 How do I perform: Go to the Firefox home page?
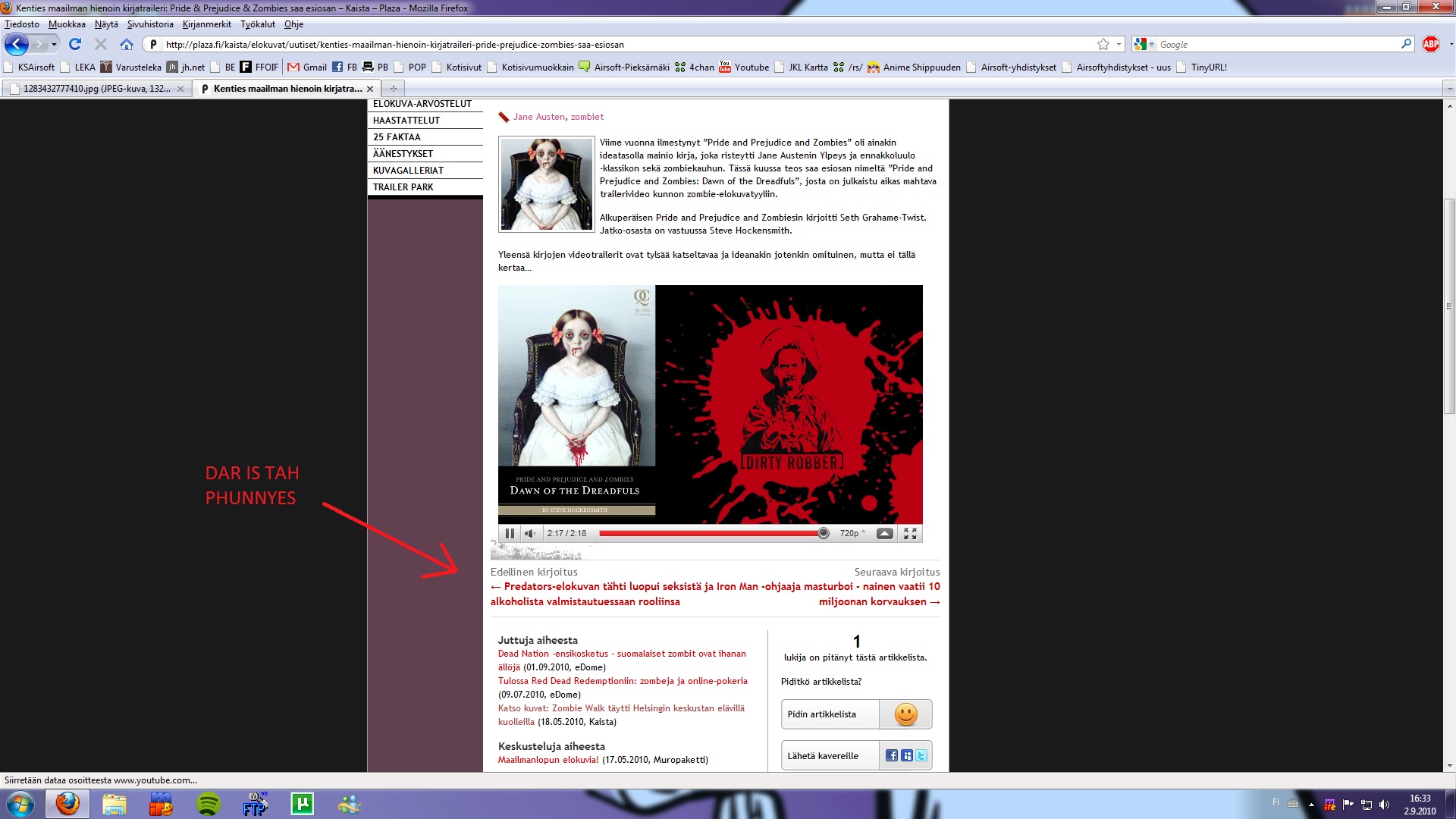tap(126, 44)
